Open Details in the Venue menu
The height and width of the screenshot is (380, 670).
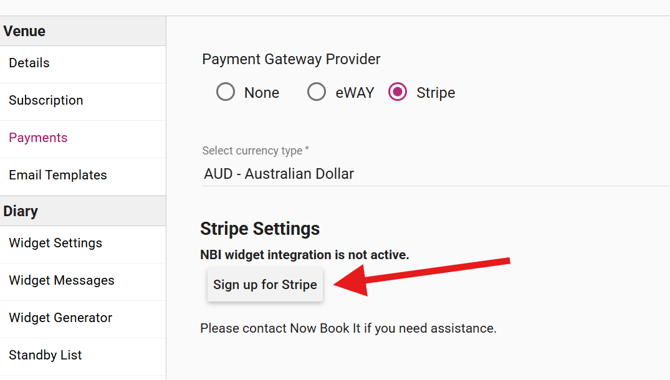coord(83,63)
